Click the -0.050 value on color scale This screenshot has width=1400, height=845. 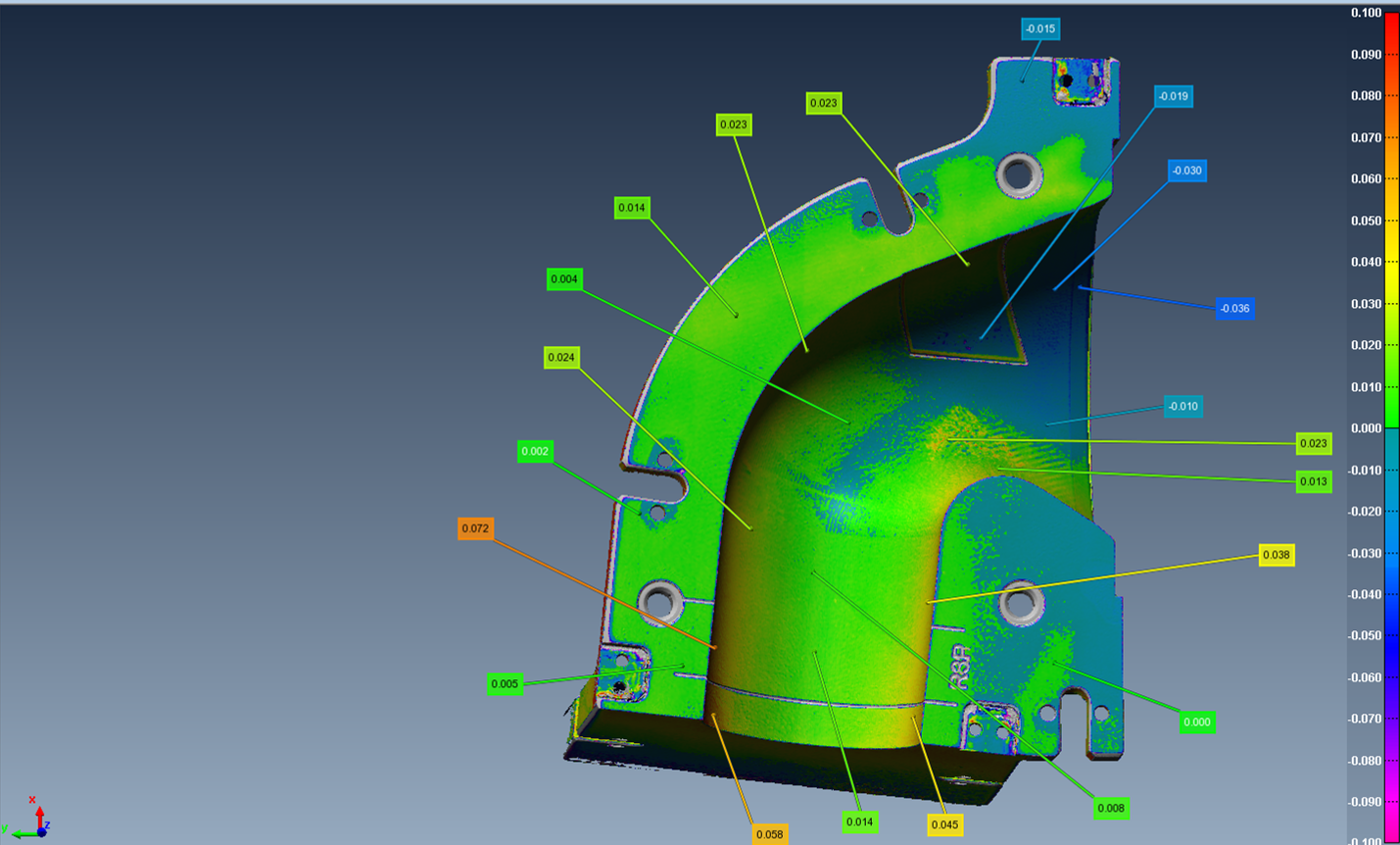tap(1364, 636)
